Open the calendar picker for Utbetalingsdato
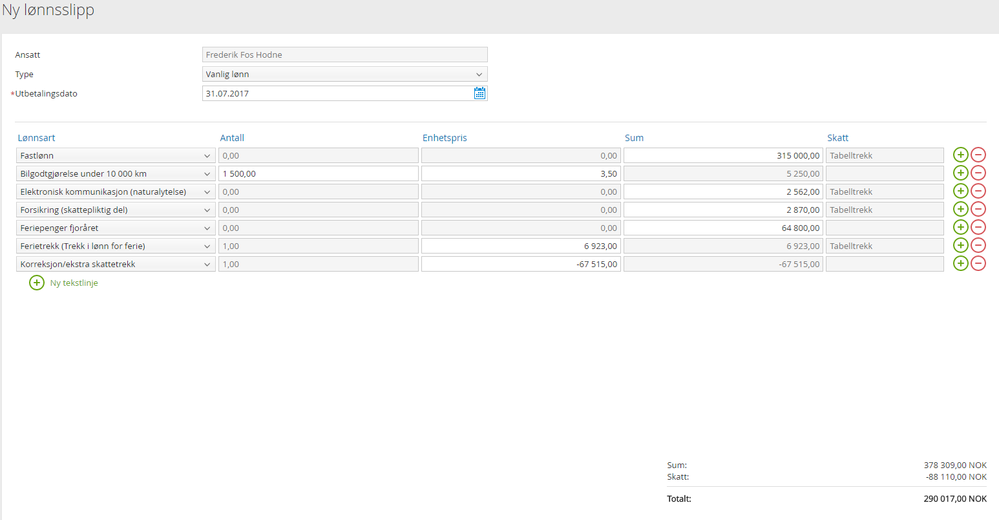Screen dimensions: 999x520 (x=480, y=93)
